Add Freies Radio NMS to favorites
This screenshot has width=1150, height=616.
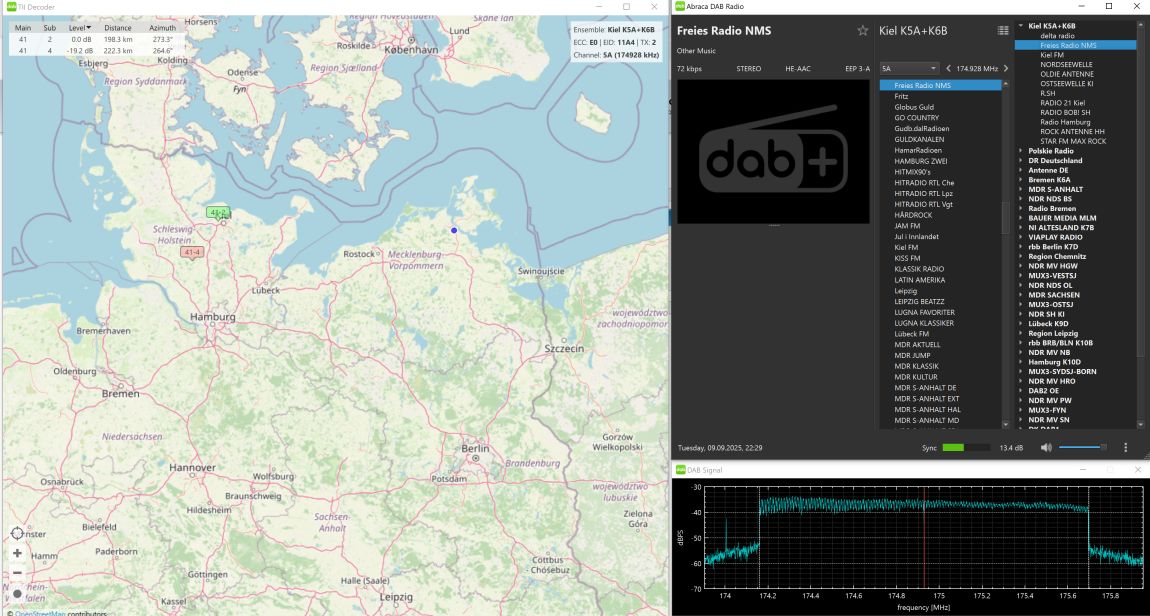[x=863, y=31]
